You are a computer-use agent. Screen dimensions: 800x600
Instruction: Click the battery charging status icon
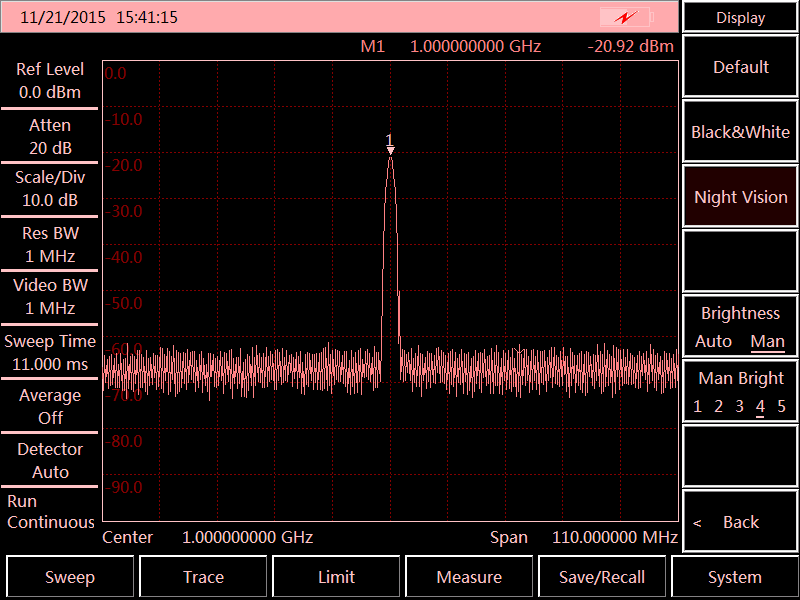(626, 17)
